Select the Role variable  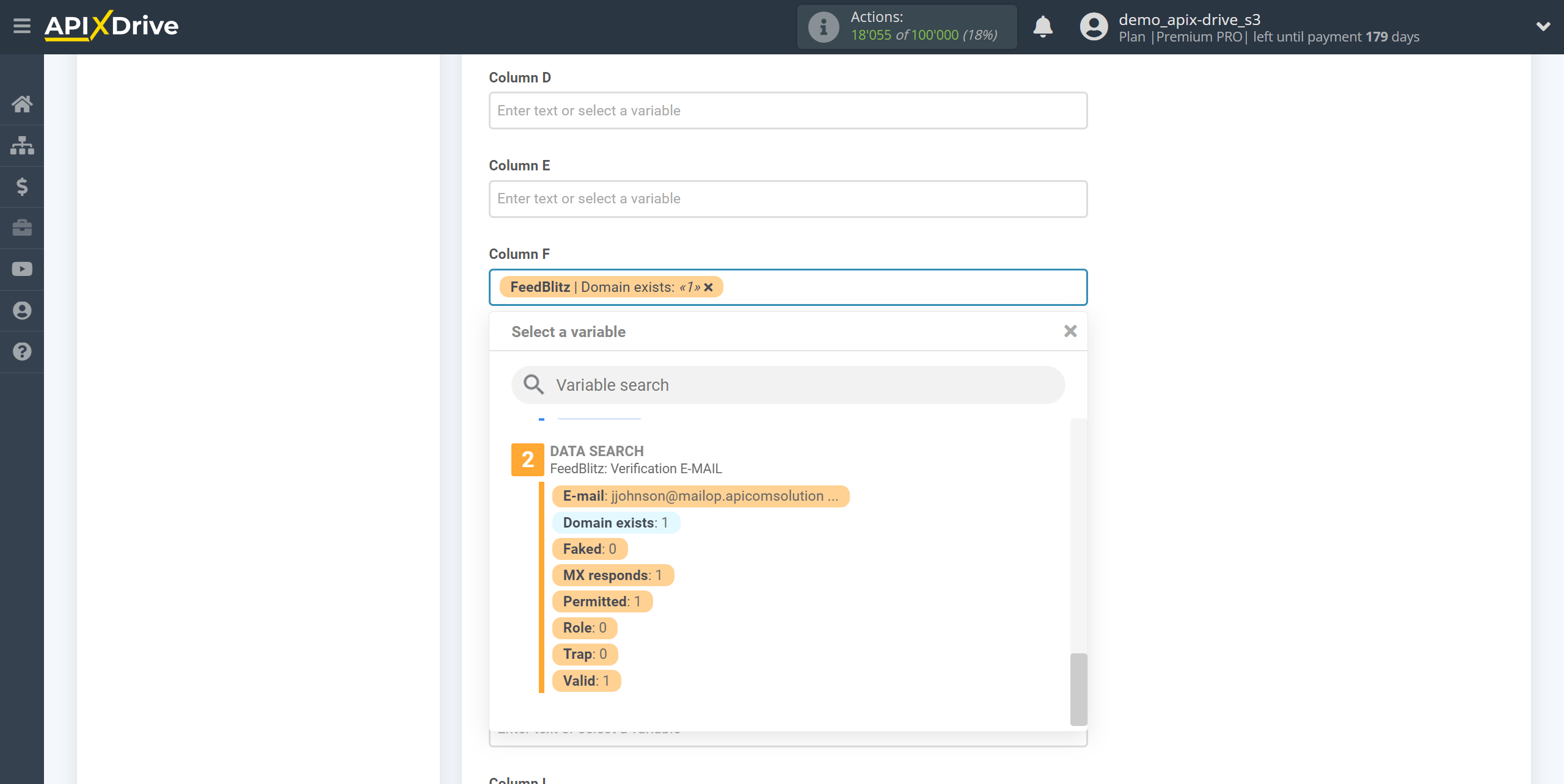(585, 628)
